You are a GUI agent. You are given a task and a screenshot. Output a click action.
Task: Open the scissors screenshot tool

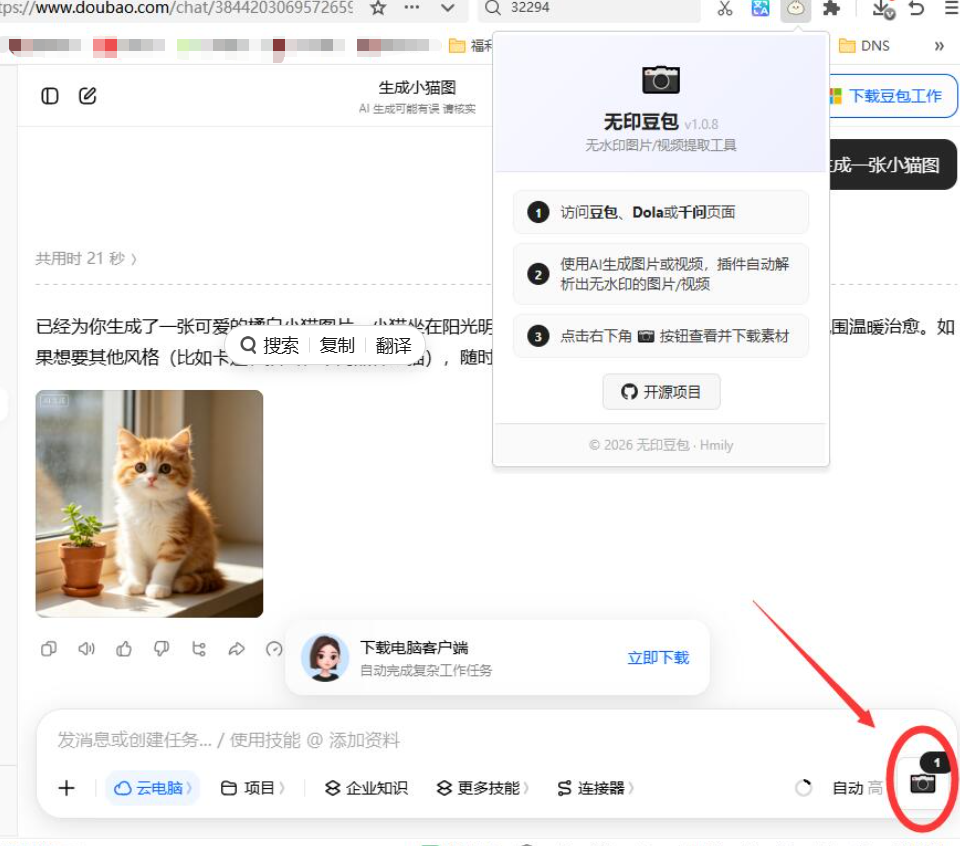coord(725,8)
